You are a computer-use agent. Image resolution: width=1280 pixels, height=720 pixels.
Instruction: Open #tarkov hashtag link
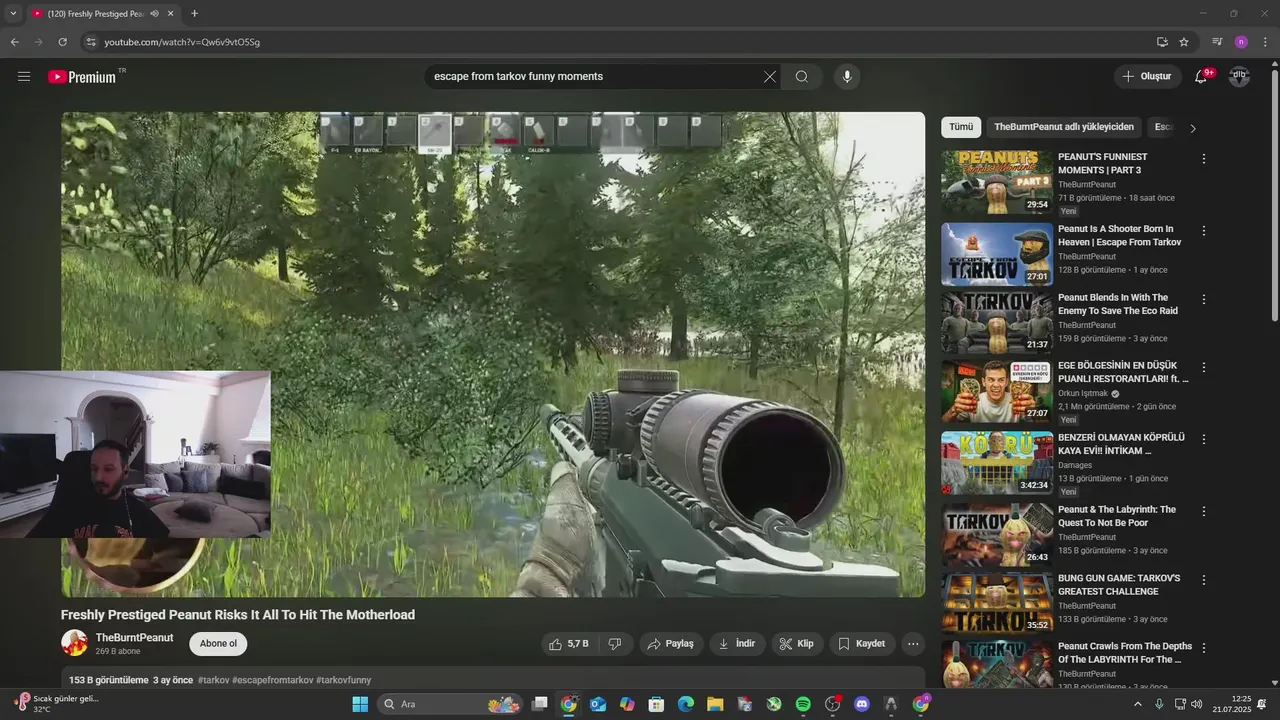[x=213, y=680]
